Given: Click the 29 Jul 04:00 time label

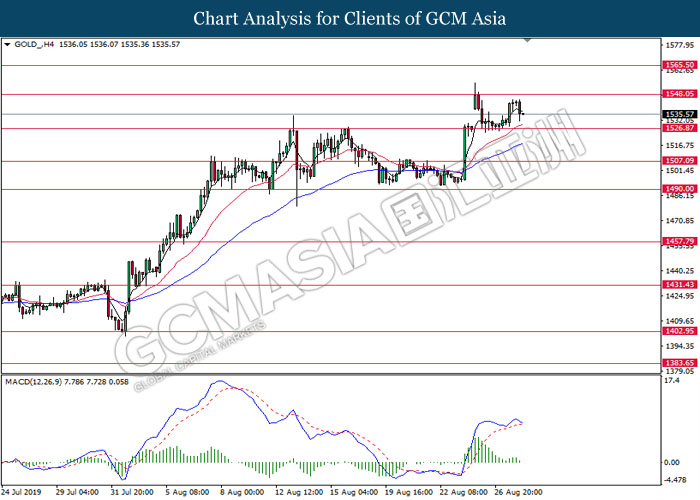Looking at the screenshot, I should click(x=77, y=492).
